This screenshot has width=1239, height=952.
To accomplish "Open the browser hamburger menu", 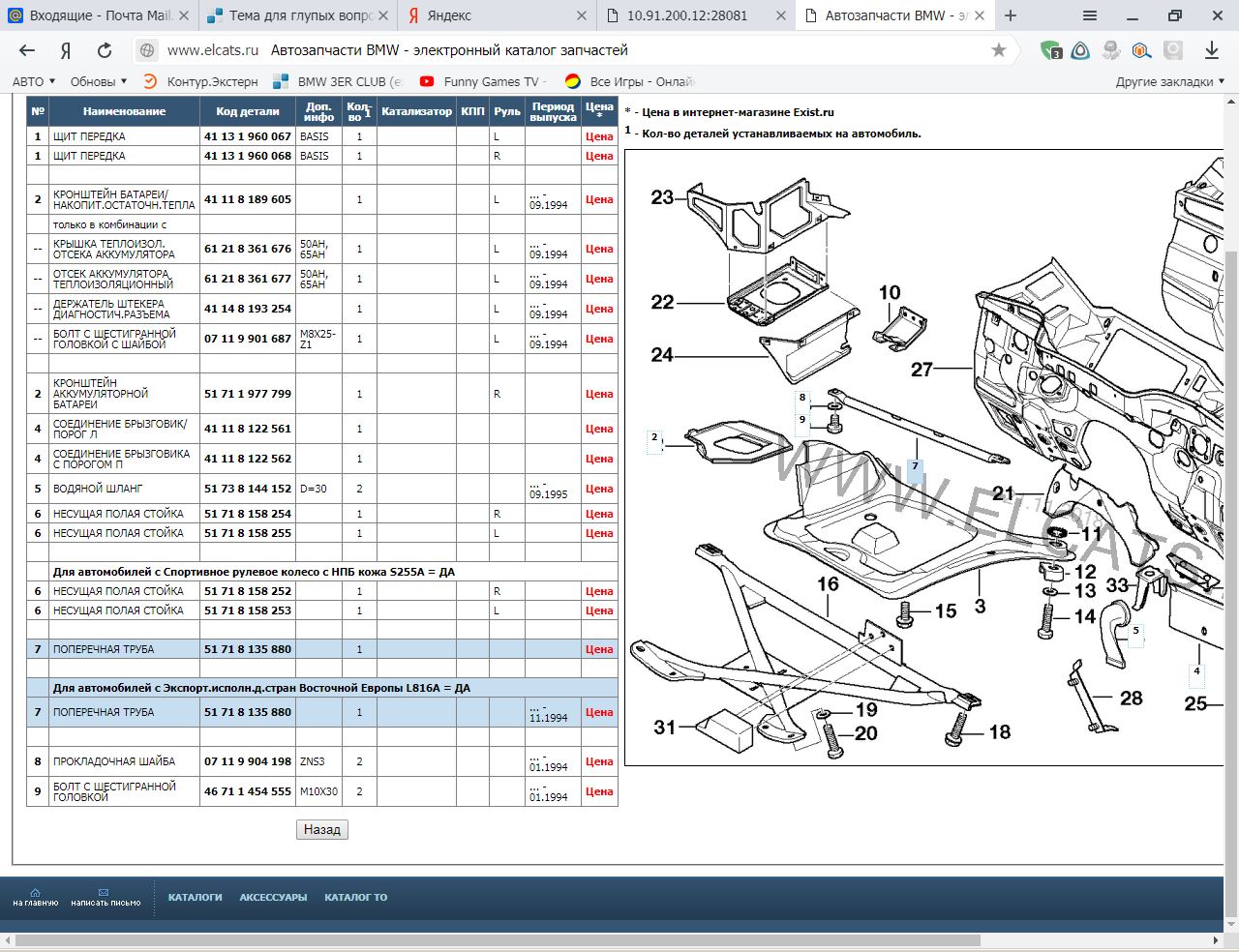I will click(x=1090, y=15).
